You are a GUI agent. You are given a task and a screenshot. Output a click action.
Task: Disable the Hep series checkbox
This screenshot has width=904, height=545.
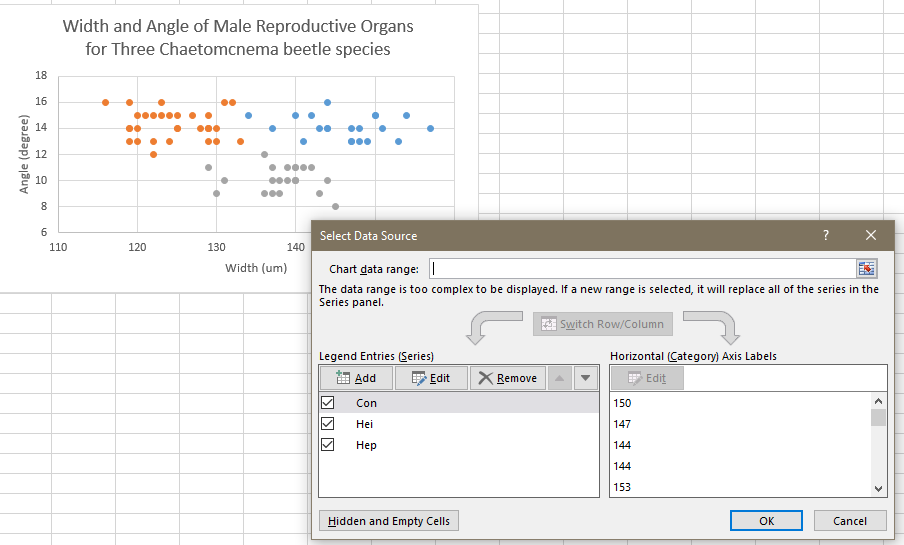point(327,445)
